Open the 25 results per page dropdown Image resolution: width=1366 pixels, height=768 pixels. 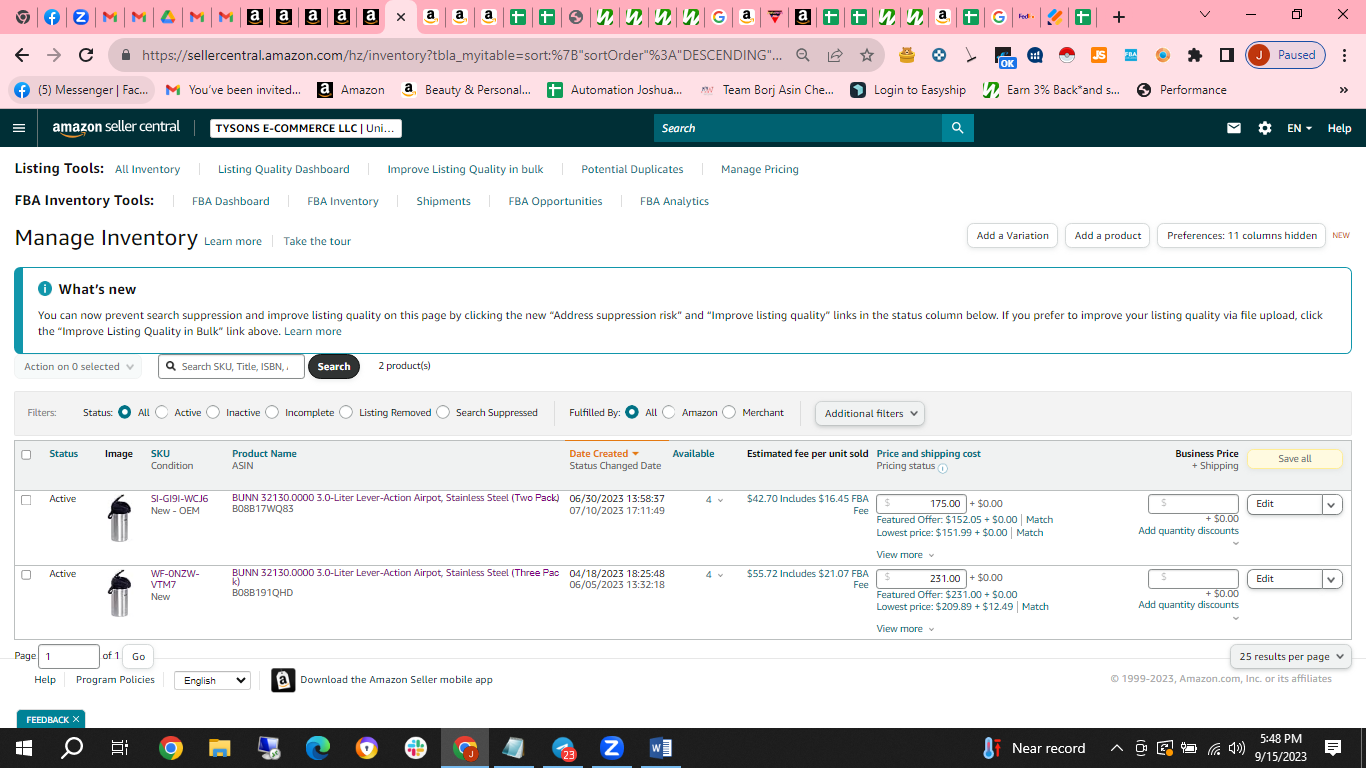(1291, 657)
